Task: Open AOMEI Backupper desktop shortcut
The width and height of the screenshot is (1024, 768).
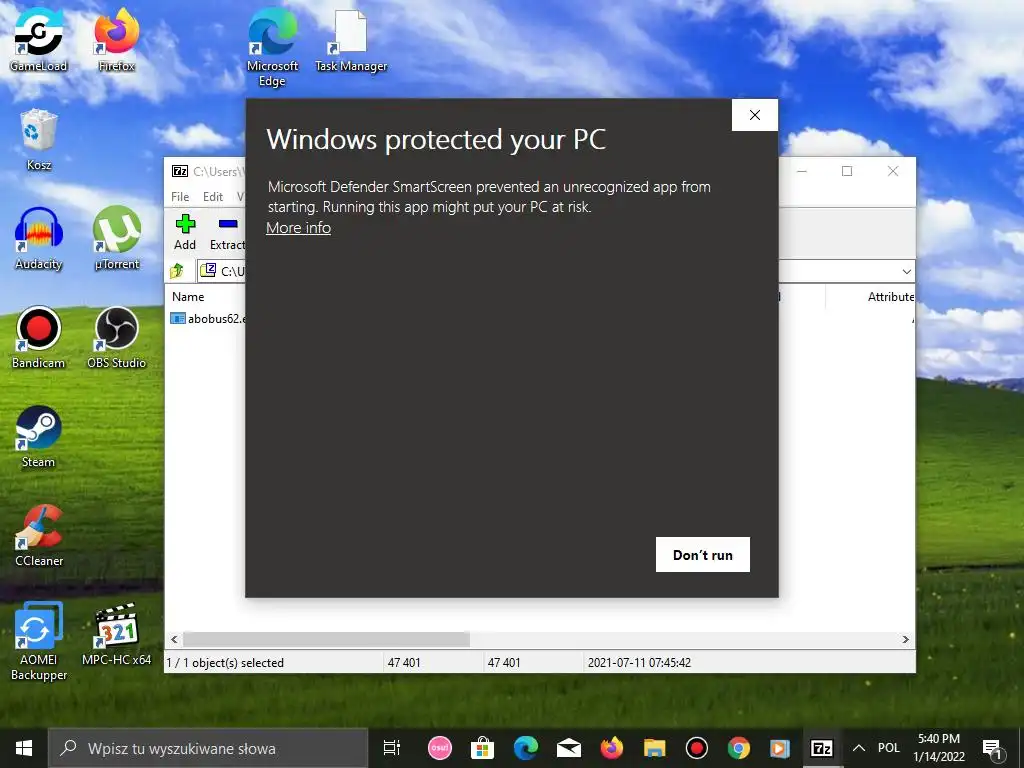Action: tap(39, 641)
